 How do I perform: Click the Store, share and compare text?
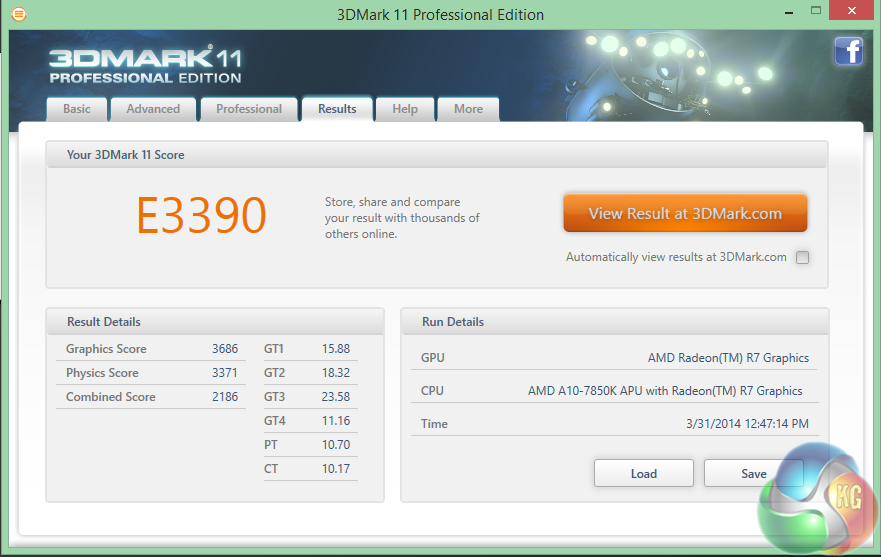[402, 218]
